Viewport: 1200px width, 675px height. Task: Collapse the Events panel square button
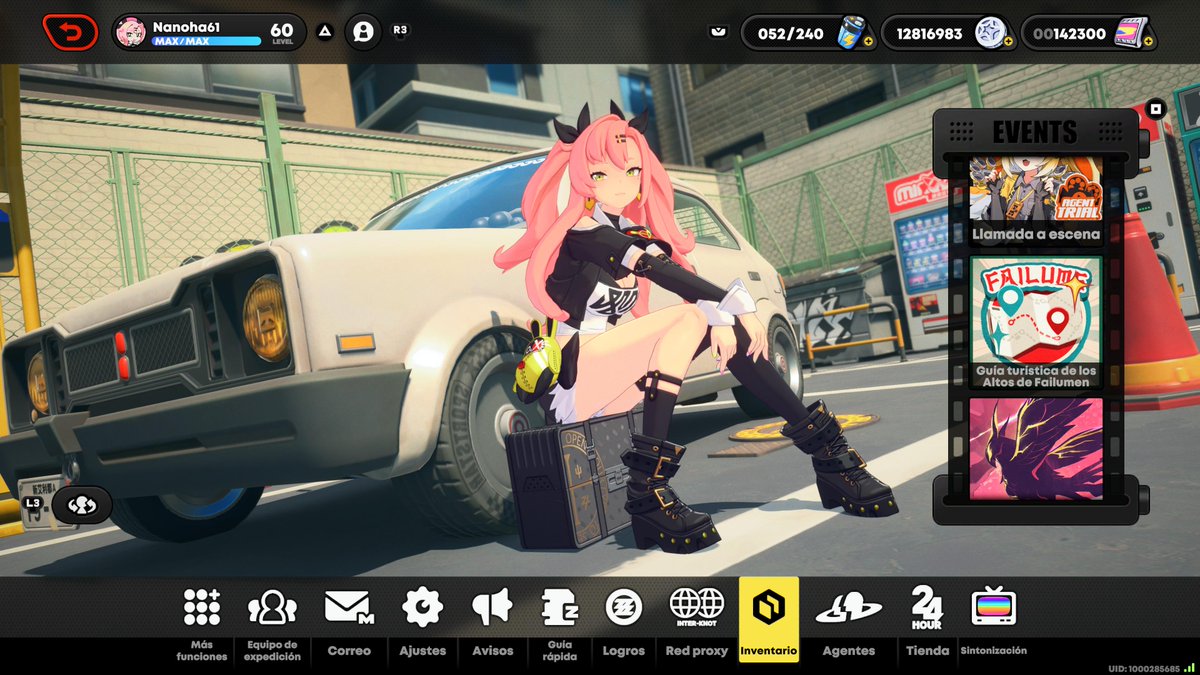[x=1155, y=109]
